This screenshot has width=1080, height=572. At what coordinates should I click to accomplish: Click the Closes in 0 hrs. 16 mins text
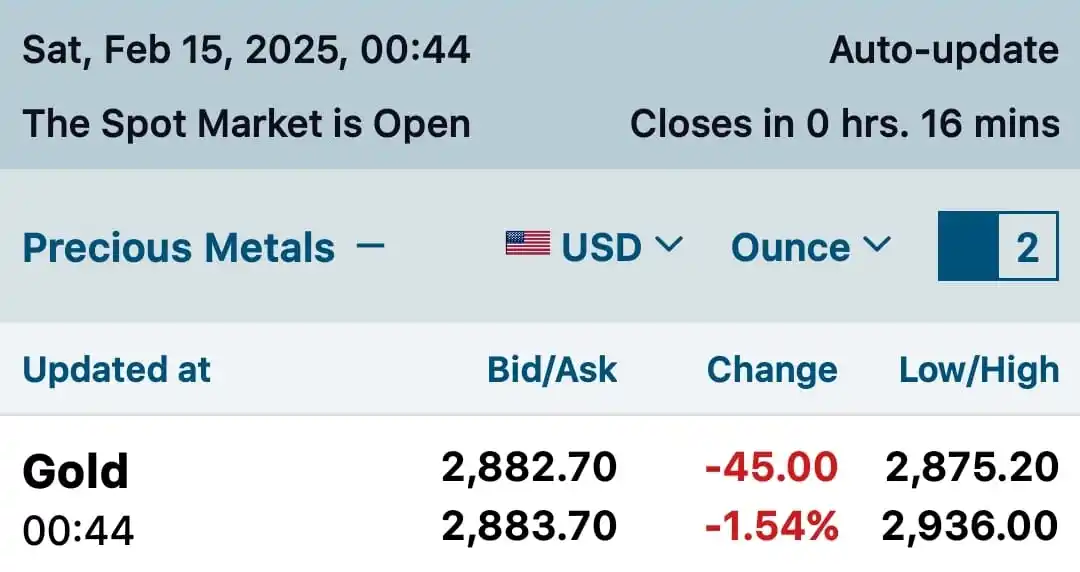(844, 124)
